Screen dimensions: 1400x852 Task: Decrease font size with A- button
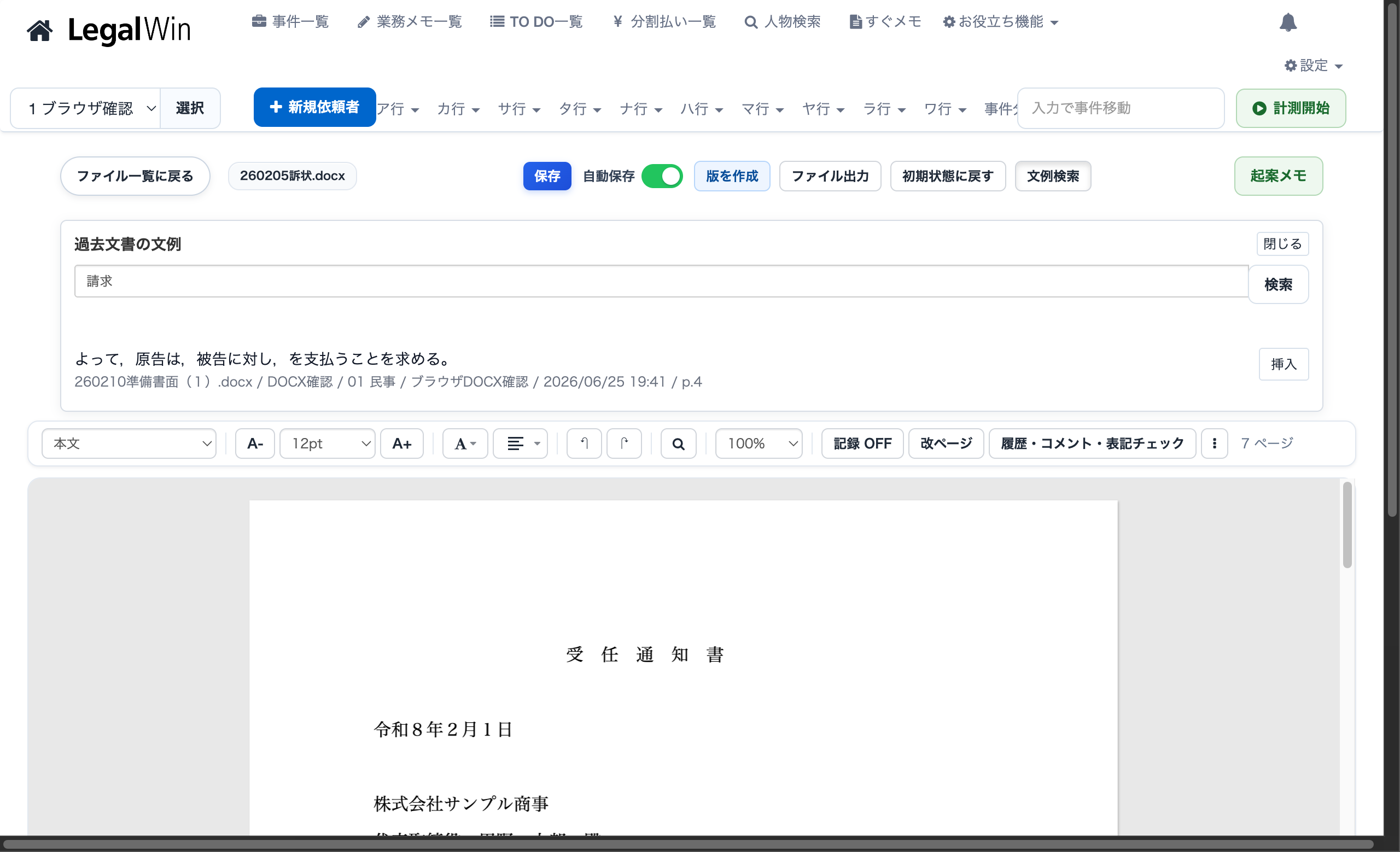[x=255, y=443]
